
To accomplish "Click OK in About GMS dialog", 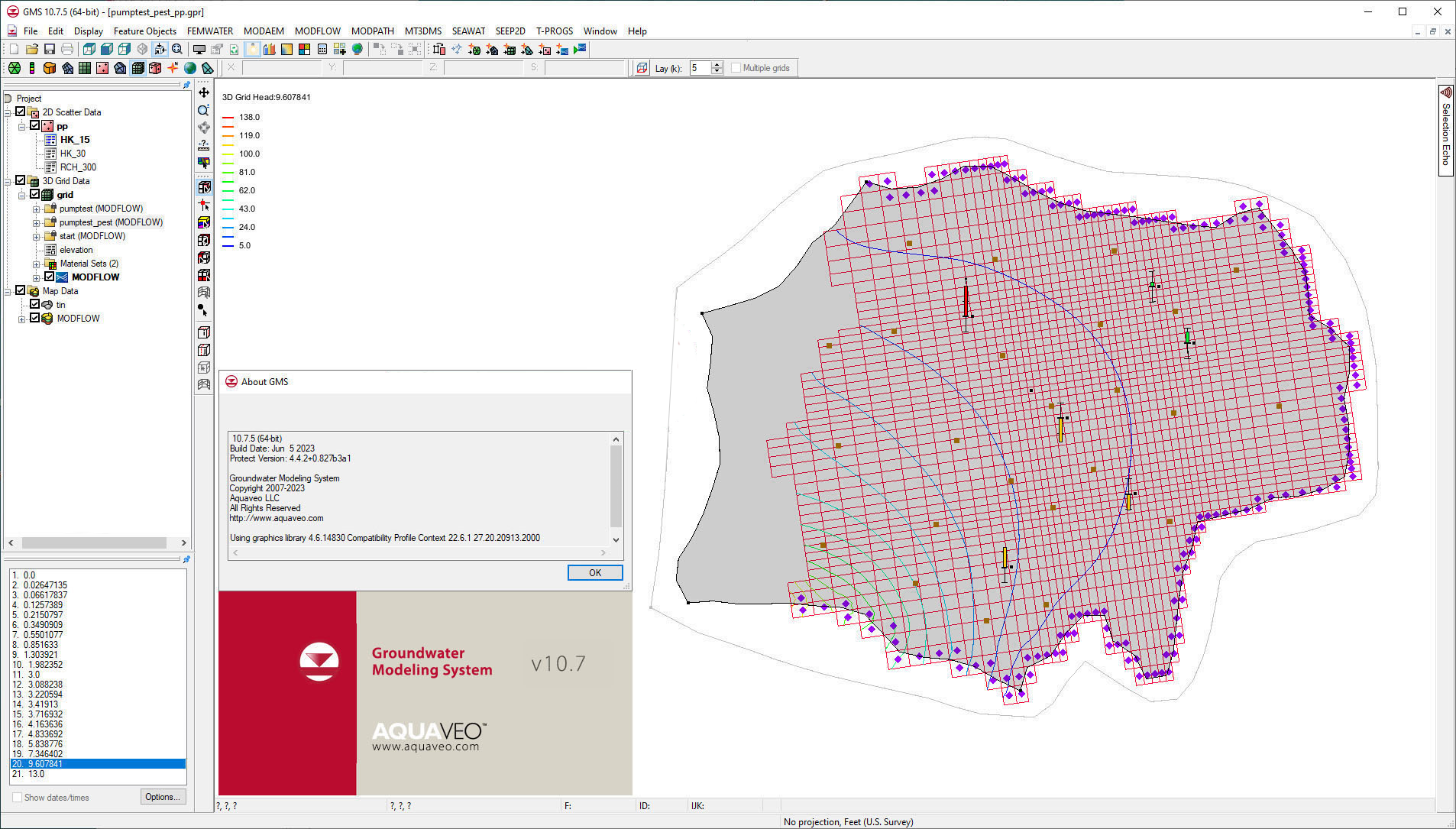I will [x=595, y=573].
